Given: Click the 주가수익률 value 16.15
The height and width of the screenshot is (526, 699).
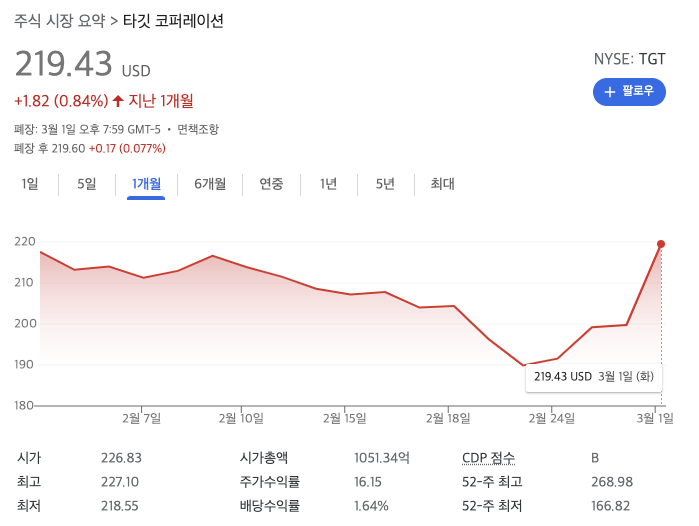Looking at the screenshot, I should pyautogui.click(x=368, y=482).
